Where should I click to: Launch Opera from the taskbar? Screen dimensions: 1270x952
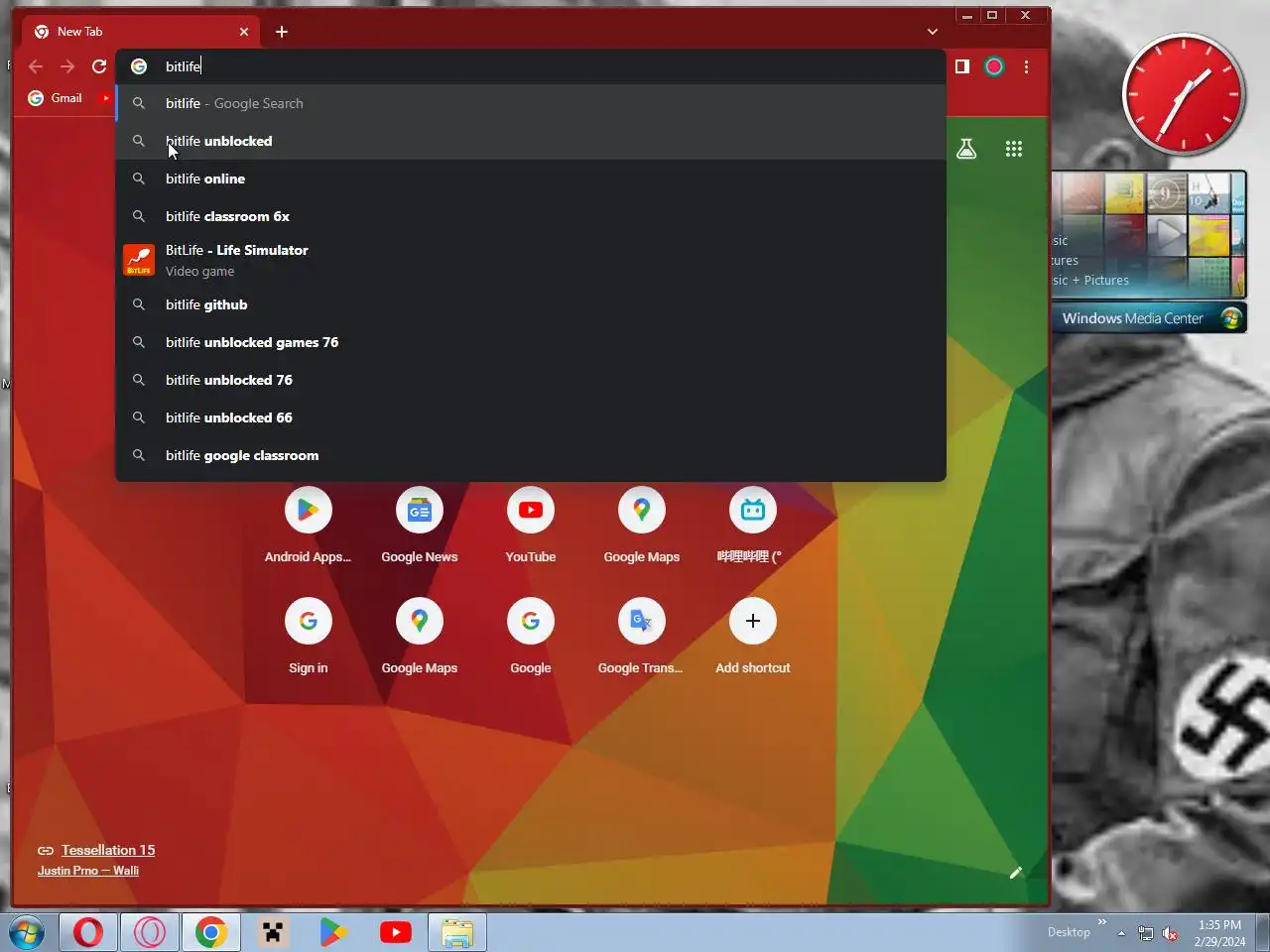click(x=88, y=933)
